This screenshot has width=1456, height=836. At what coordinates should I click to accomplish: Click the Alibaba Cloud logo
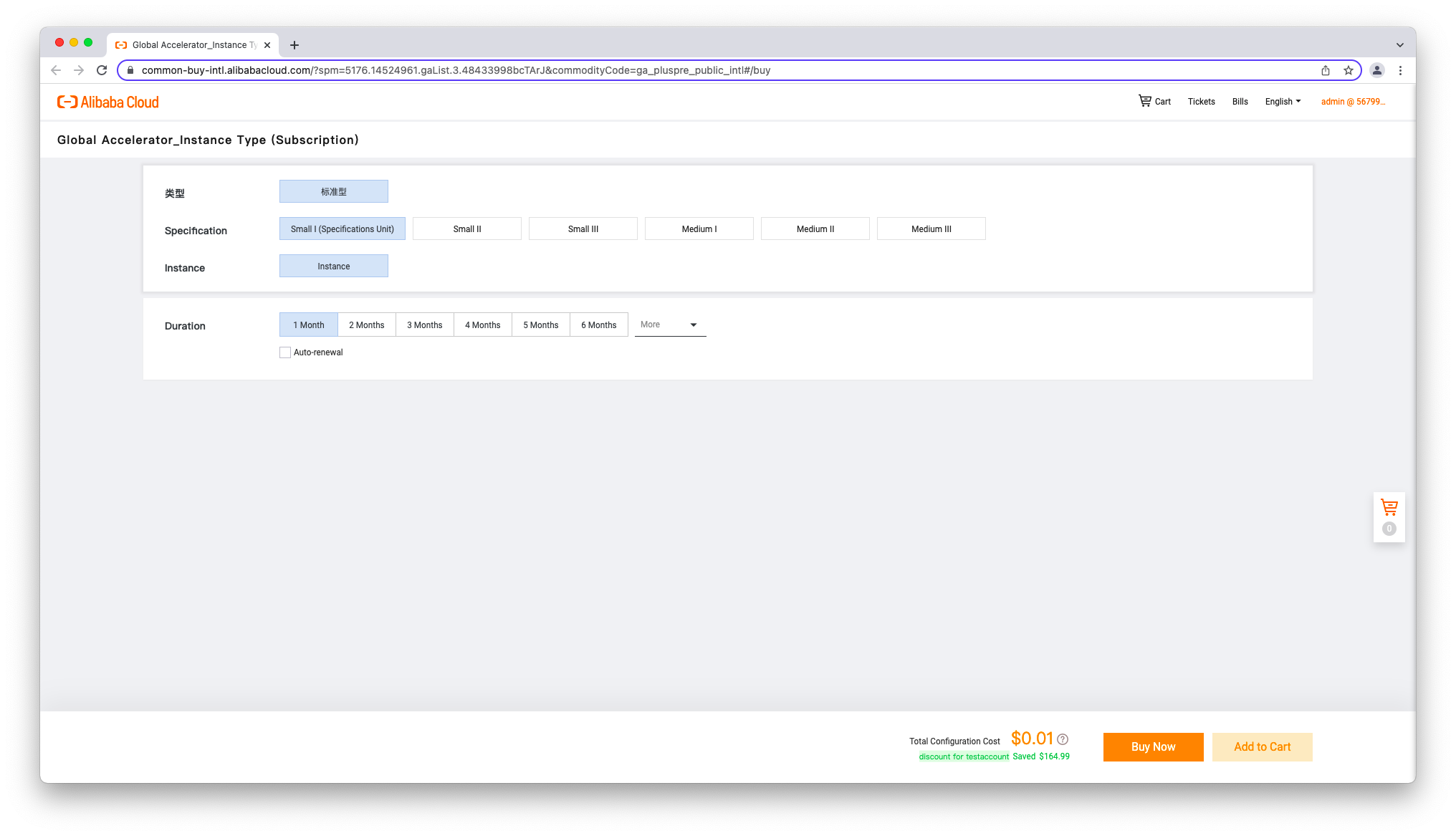tap(108, 102)
